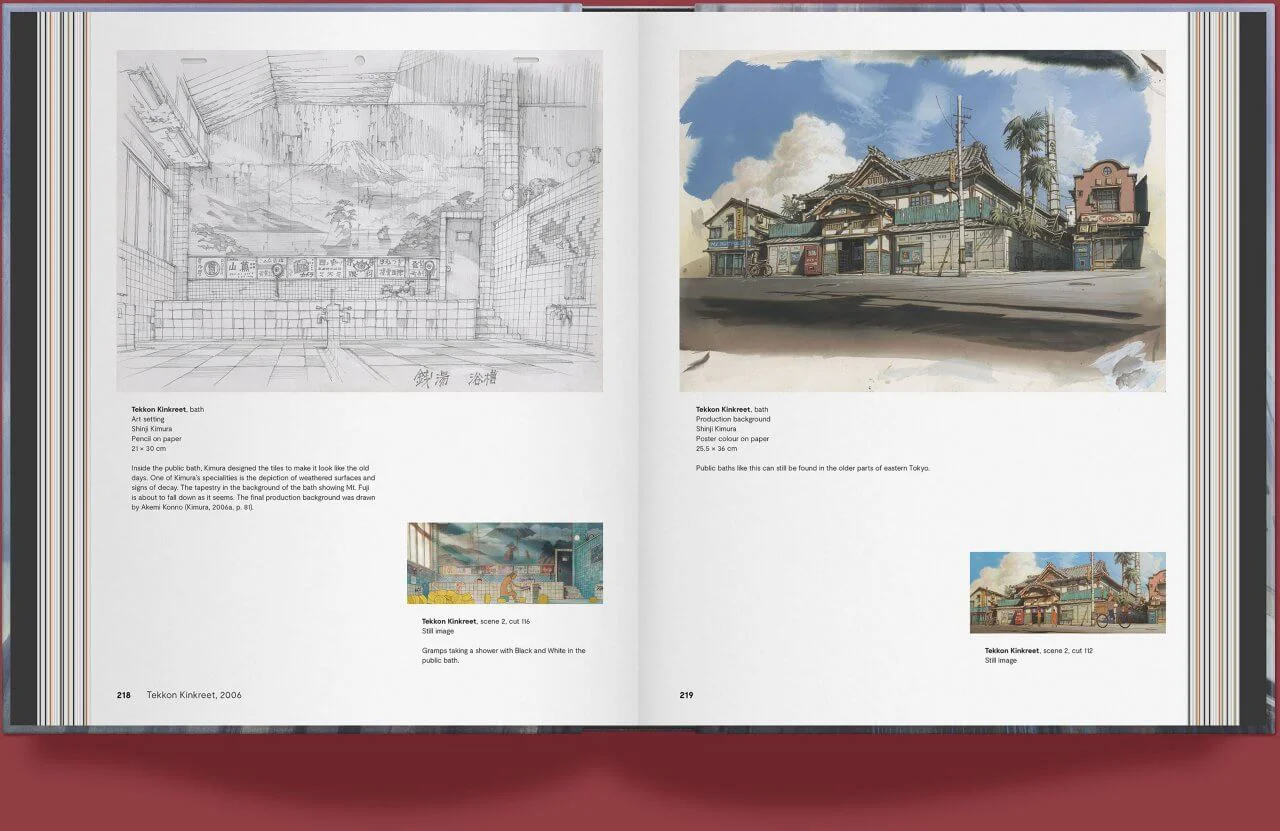Click dimensions '25.5 × 36 cm'
Viewport: 1280px width, 831px height.
coord(716,449)
